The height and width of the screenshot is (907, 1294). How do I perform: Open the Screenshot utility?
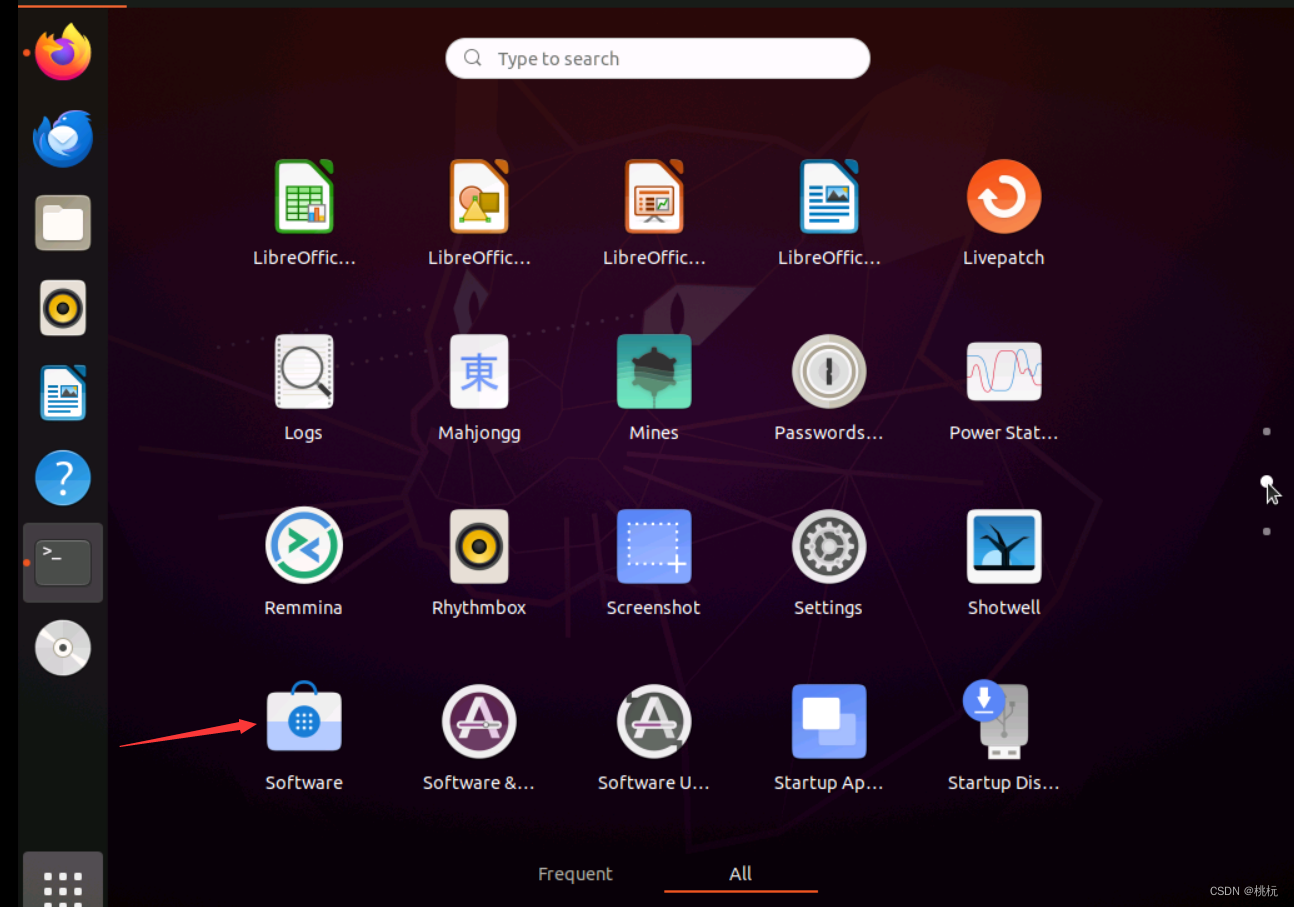pos(654,546)
